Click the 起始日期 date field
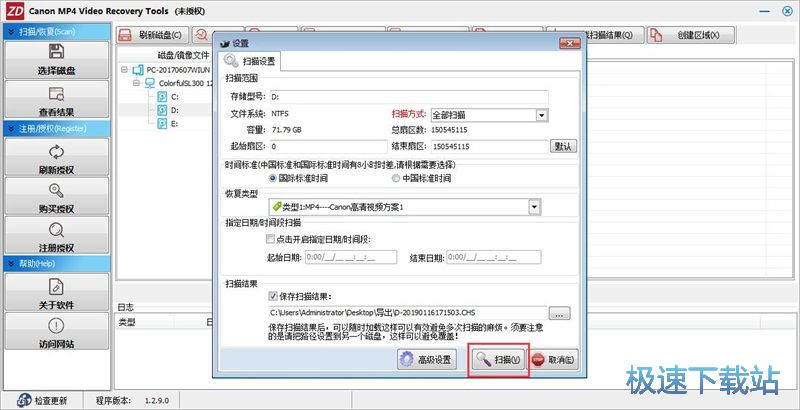 click(x=351, y=257)
